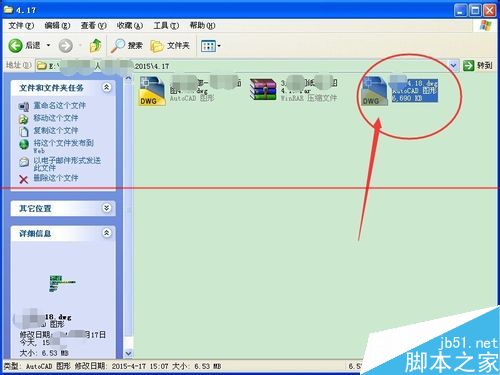
Task: Click the red X delete icon
Action: pyautogui.click(x=23, y=180)
